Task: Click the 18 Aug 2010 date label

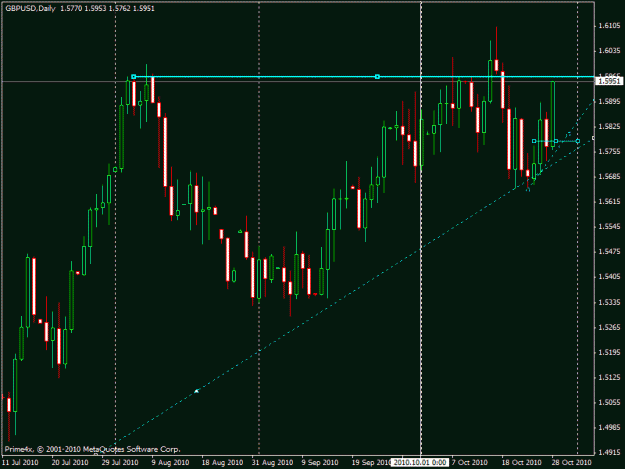Action: coord(222,463)
